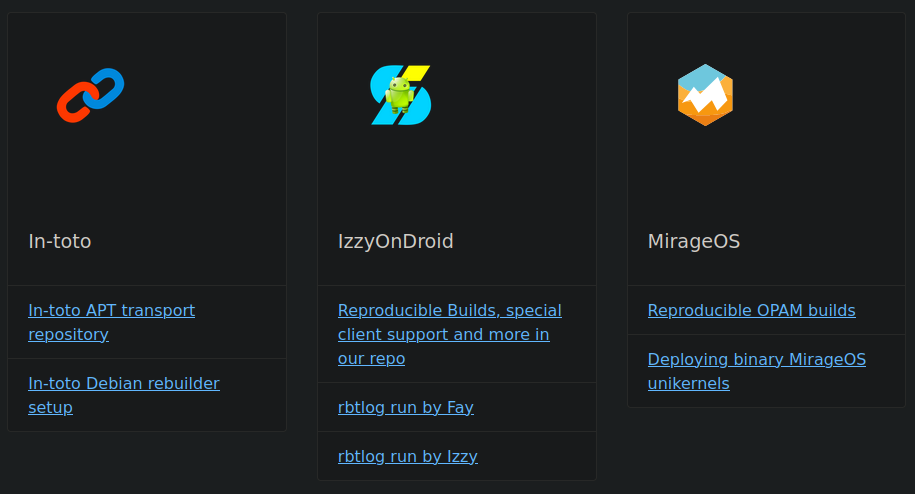Click the In-toto chain-link logo
The height and width of the screenshot is (494, 915).
(90, 95)
